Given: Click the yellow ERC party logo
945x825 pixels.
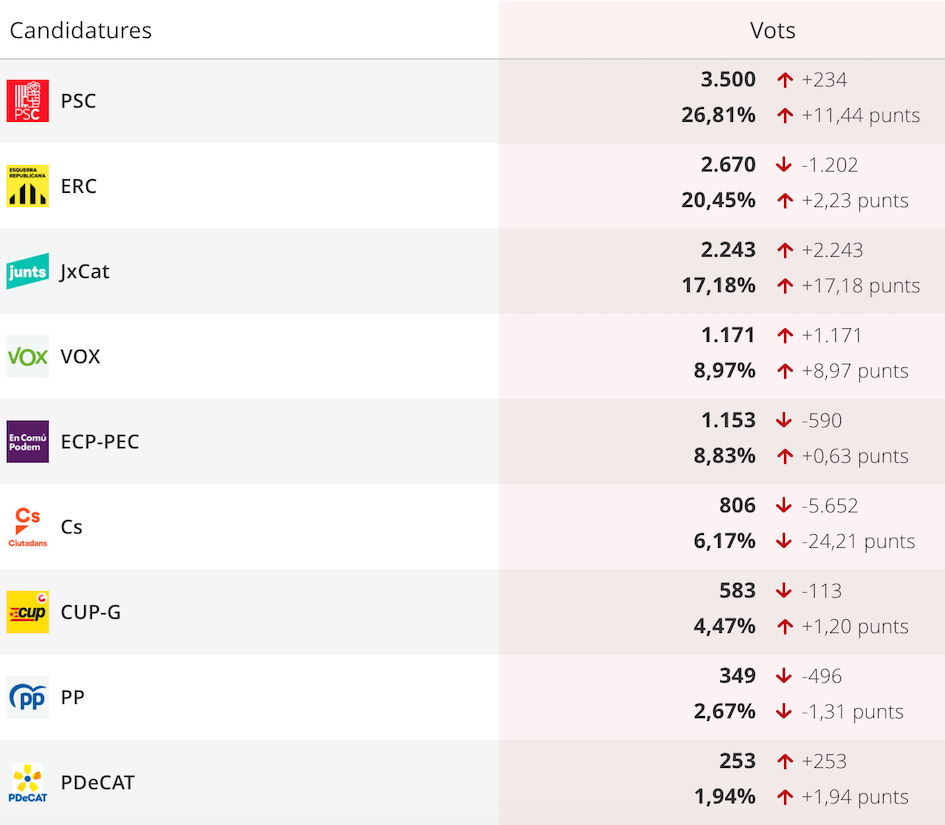Looking at the screenshot, I should pyautogui.click(x=28, y=186).
